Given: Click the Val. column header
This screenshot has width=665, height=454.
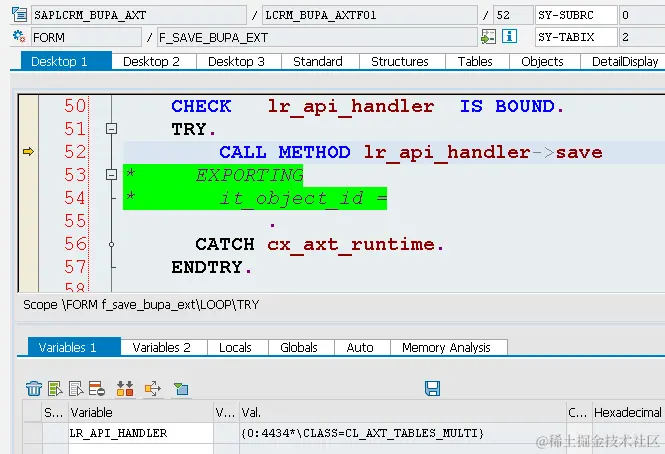Looking at the screenshot, I should [x=403, y=412].
